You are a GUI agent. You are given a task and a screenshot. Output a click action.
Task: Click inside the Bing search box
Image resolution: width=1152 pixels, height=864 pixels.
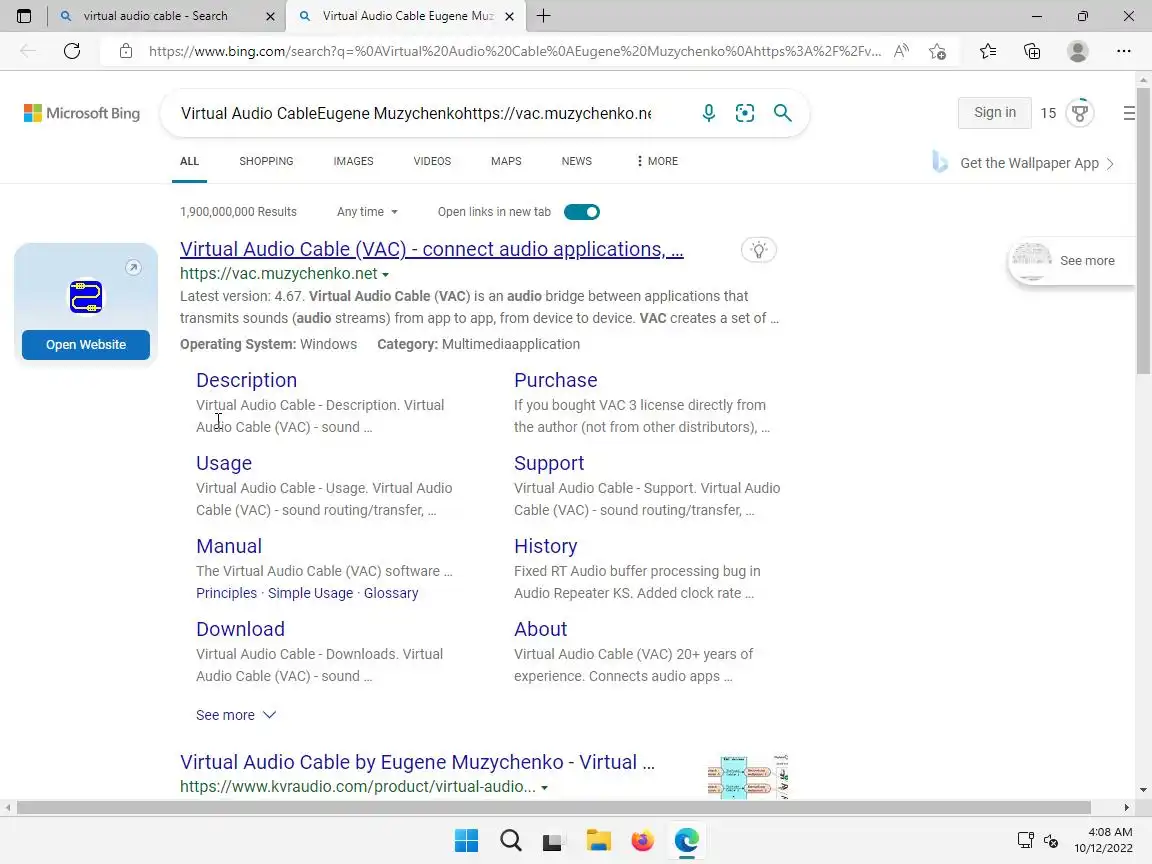[416, 113]
